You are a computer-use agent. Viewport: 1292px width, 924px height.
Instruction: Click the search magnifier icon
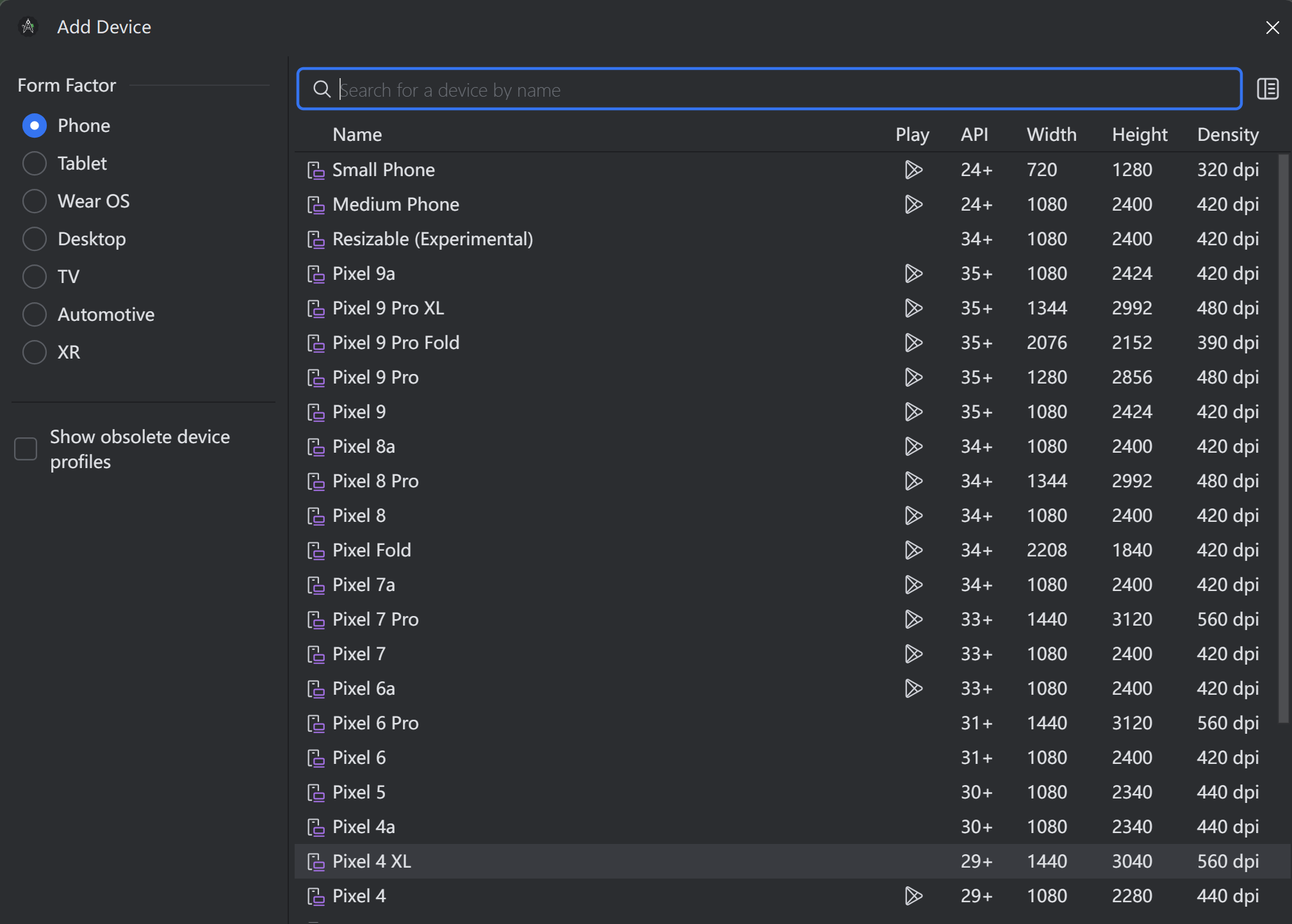tap(322, 90)
